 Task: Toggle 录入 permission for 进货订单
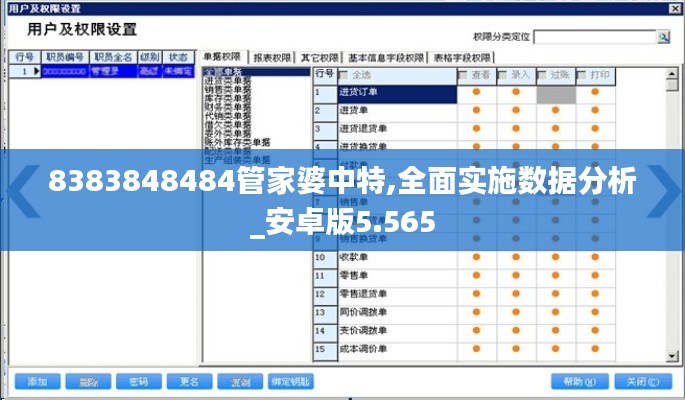[x=516, y=92]
